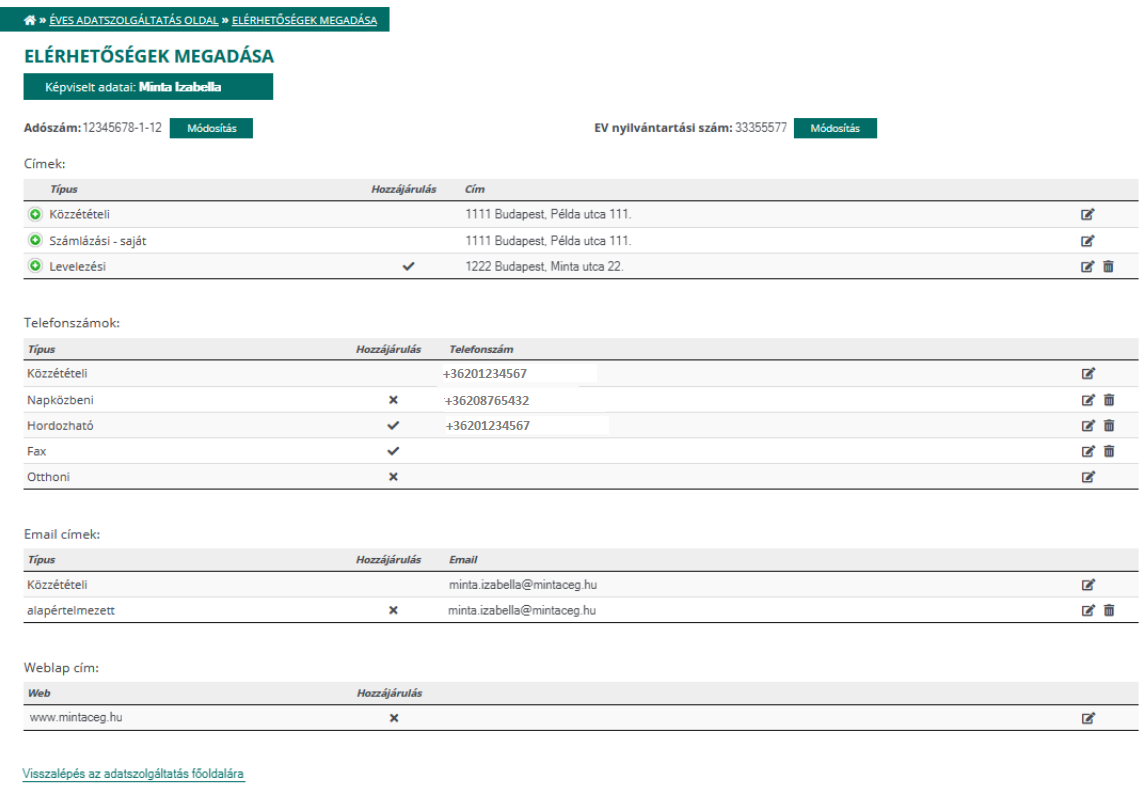Expand the Közzétételi address row
1144x788 pixels.
tap(35, 214)
